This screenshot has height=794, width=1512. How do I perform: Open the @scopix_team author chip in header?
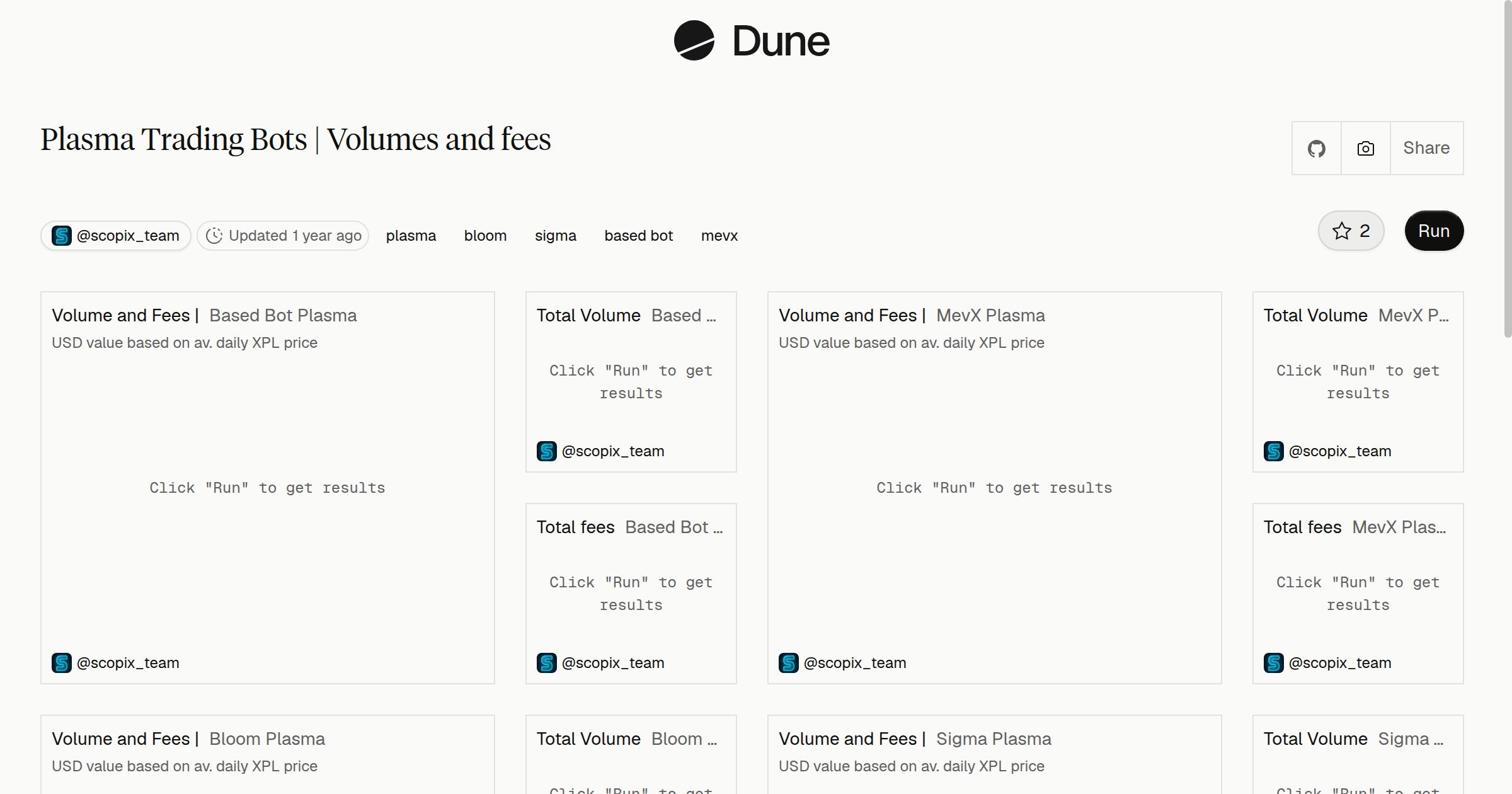pos(116,236)
